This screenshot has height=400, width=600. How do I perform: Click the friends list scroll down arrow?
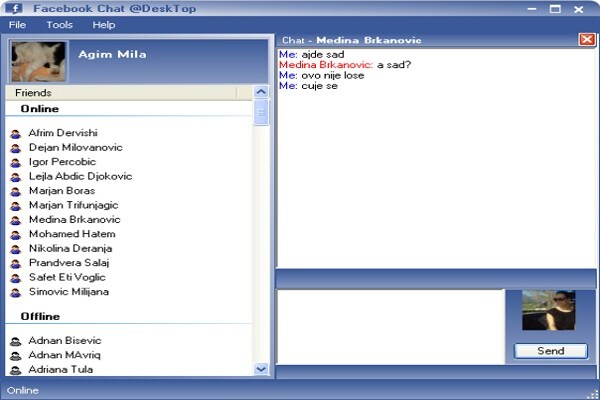point(261,369)
